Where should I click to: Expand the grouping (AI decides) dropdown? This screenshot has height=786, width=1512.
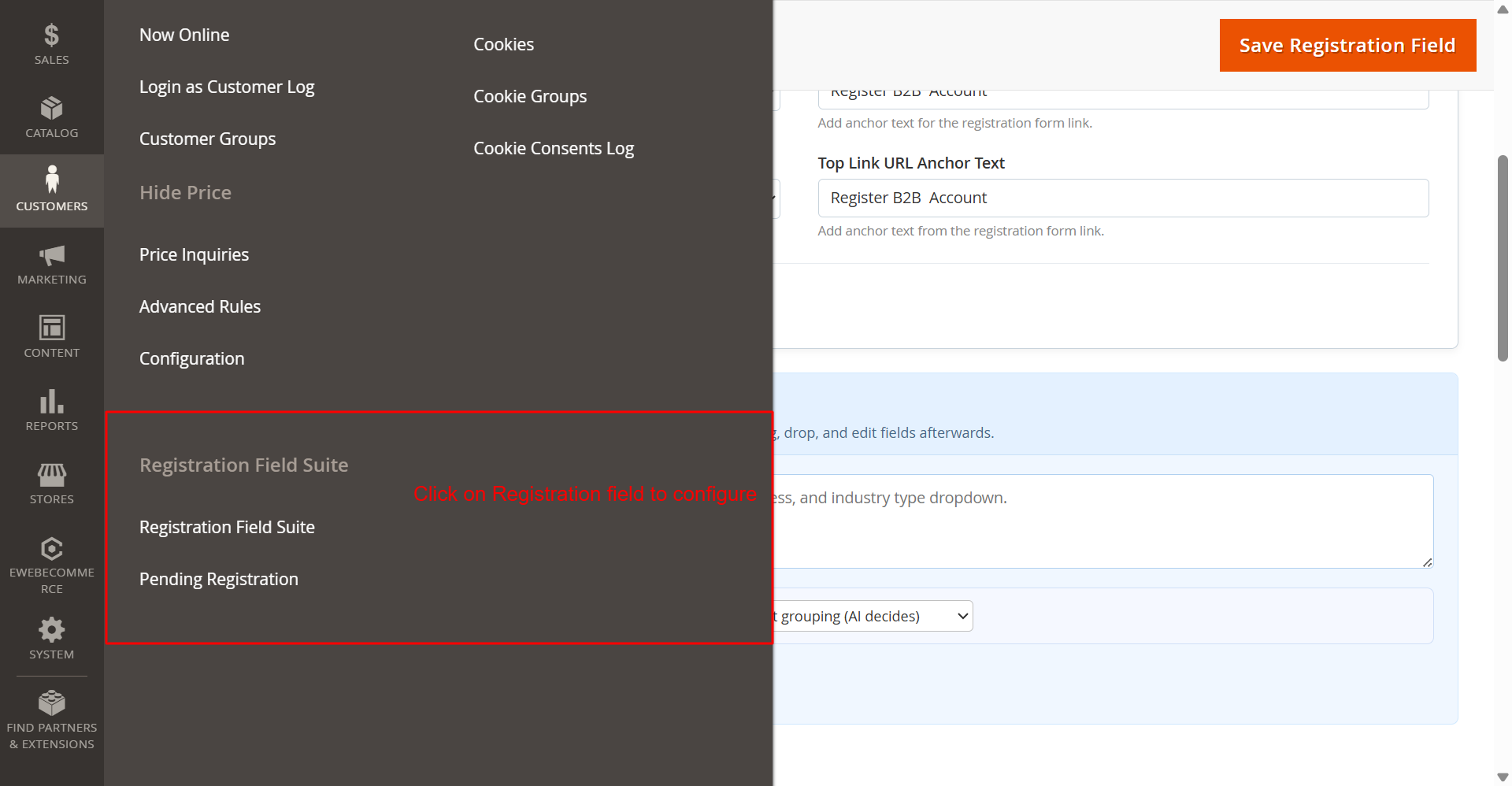[x=873, y=616]
